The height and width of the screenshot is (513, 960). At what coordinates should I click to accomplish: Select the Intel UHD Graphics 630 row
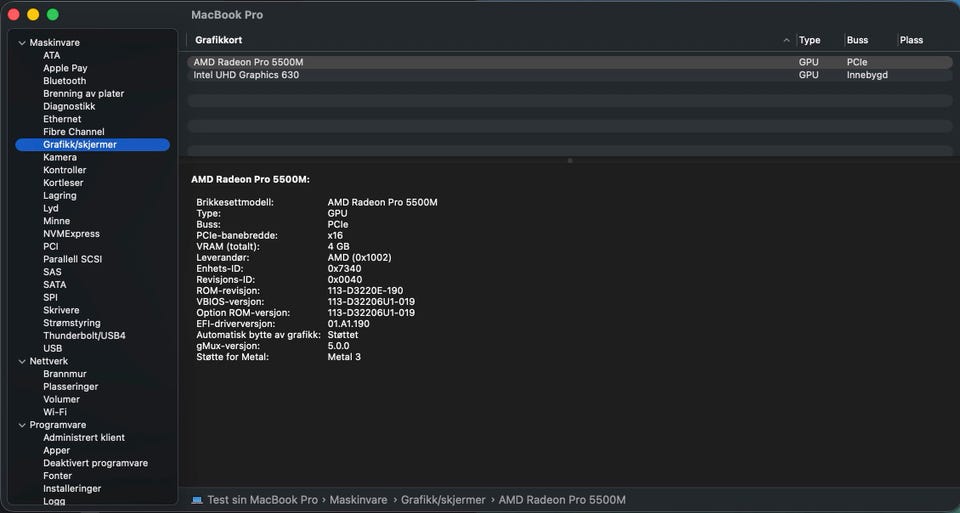[569, 75]
